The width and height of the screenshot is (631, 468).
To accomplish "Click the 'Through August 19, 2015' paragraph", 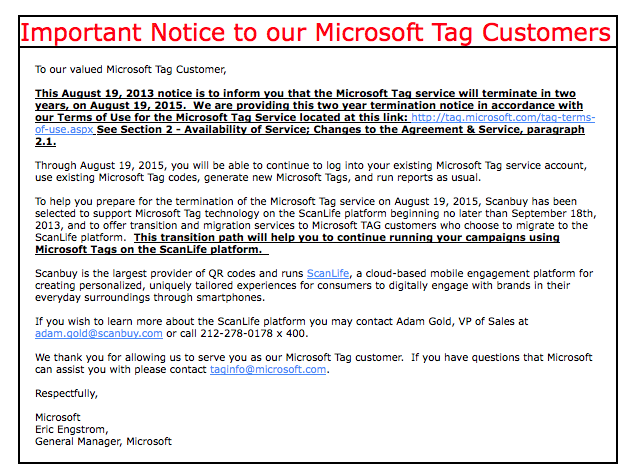I will [311, 171].
